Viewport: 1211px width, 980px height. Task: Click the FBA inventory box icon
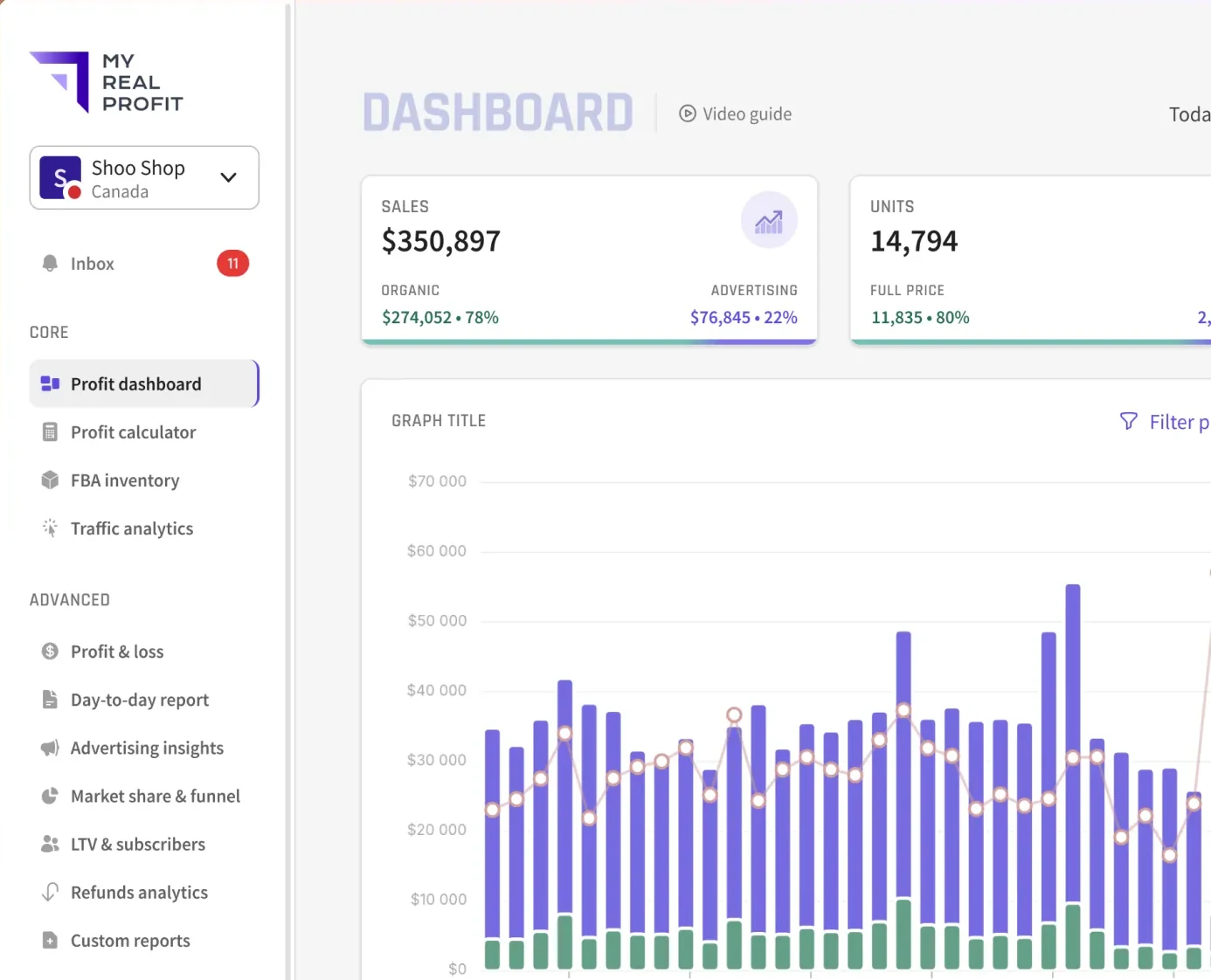click(x=50, y=480)
